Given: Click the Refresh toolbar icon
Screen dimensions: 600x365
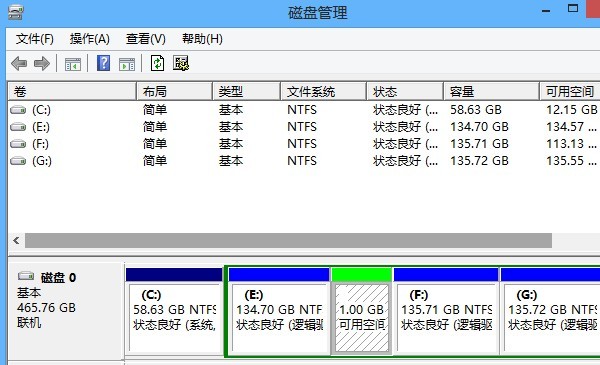Looking at the screenshot, I should tap(157, 63).
